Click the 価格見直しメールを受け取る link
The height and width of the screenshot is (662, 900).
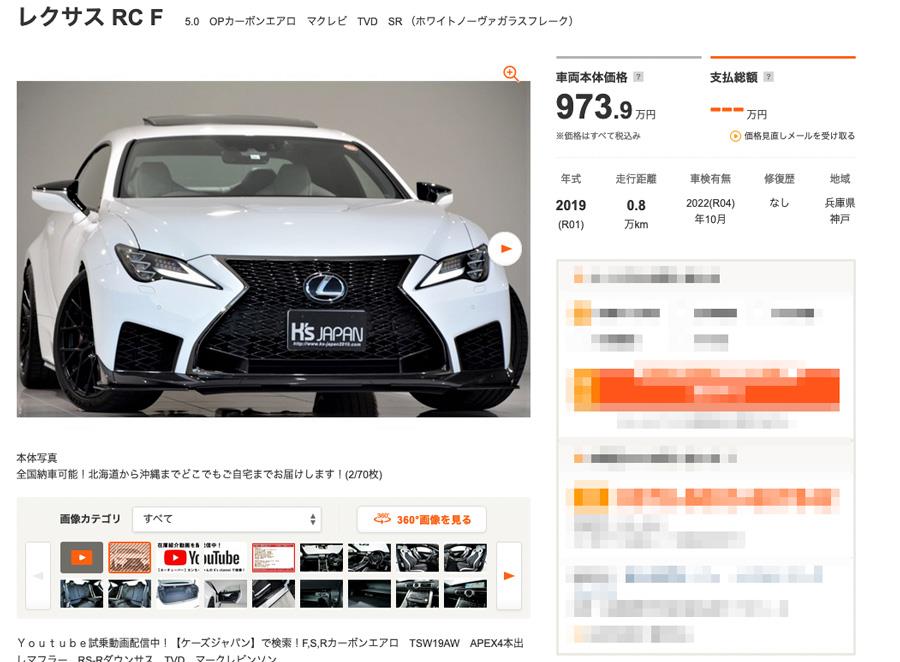pos(800,136)
